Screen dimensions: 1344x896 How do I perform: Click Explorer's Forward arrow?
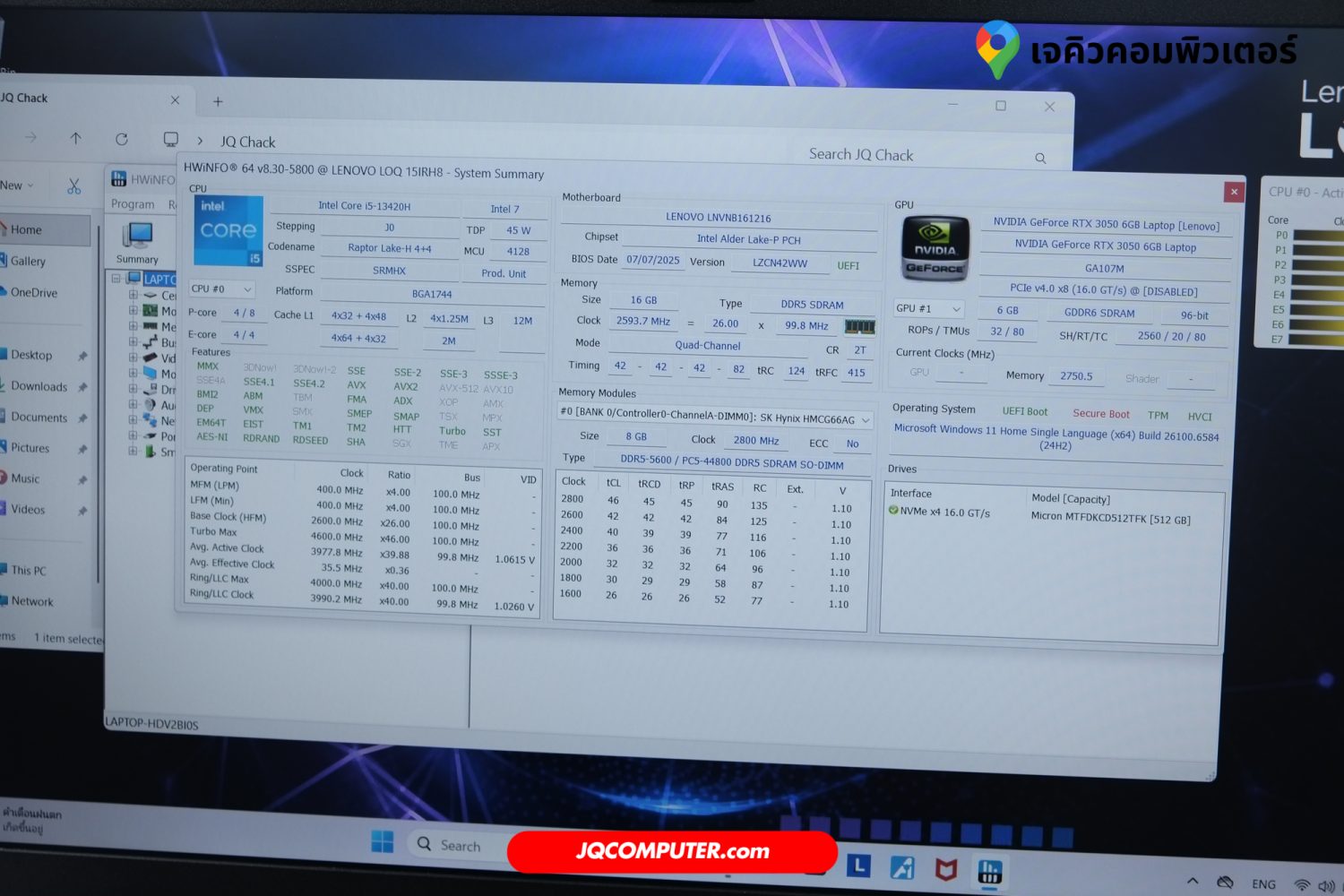(30, 137)
